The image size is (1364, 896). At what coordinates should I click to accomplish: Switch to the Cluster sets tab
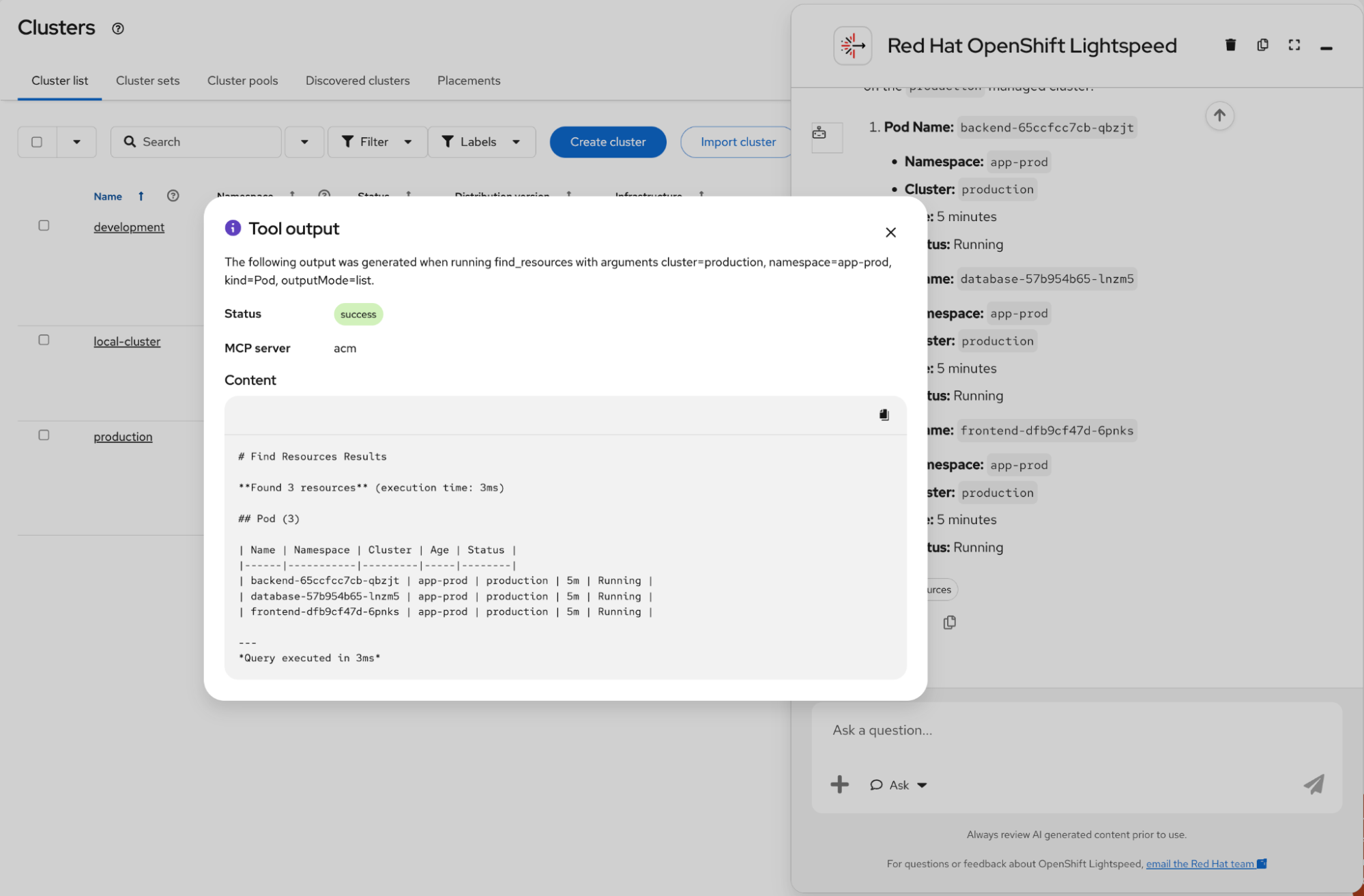(x=148, y=81)
